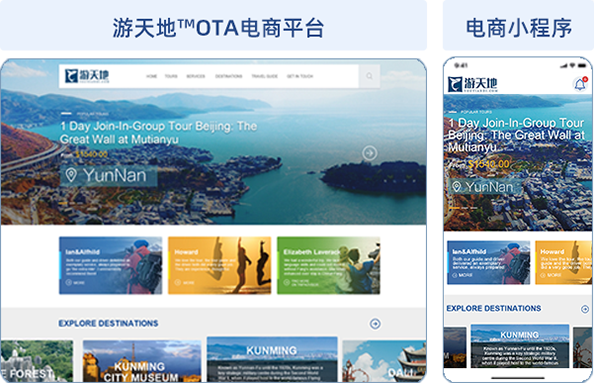Tap the 游天地 logo in the mini program
The height and width of the screenshot is (387, 594).
pyautogui.click(x=472, y=84)
